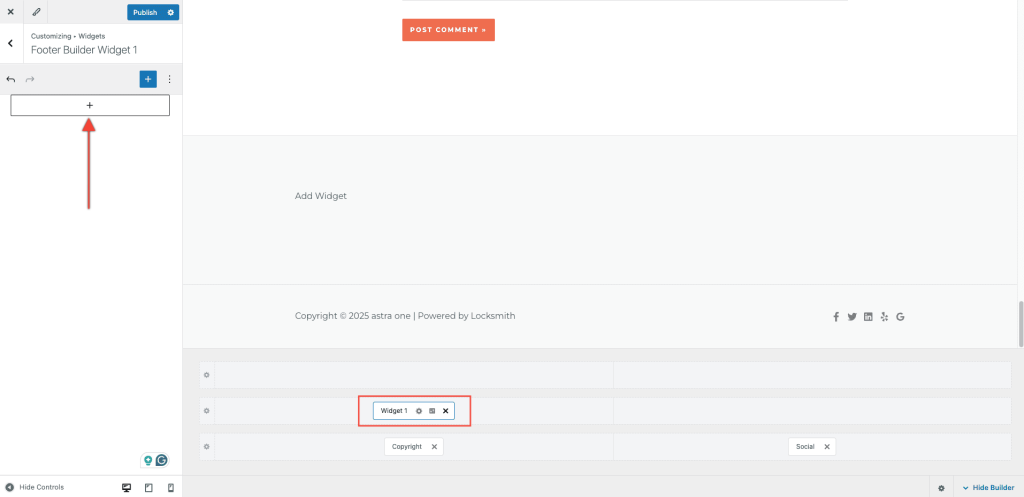This screenshot has height=497, width=1024.
Task: Select the Widget 1 builder item
Action: tap(394, 411)
